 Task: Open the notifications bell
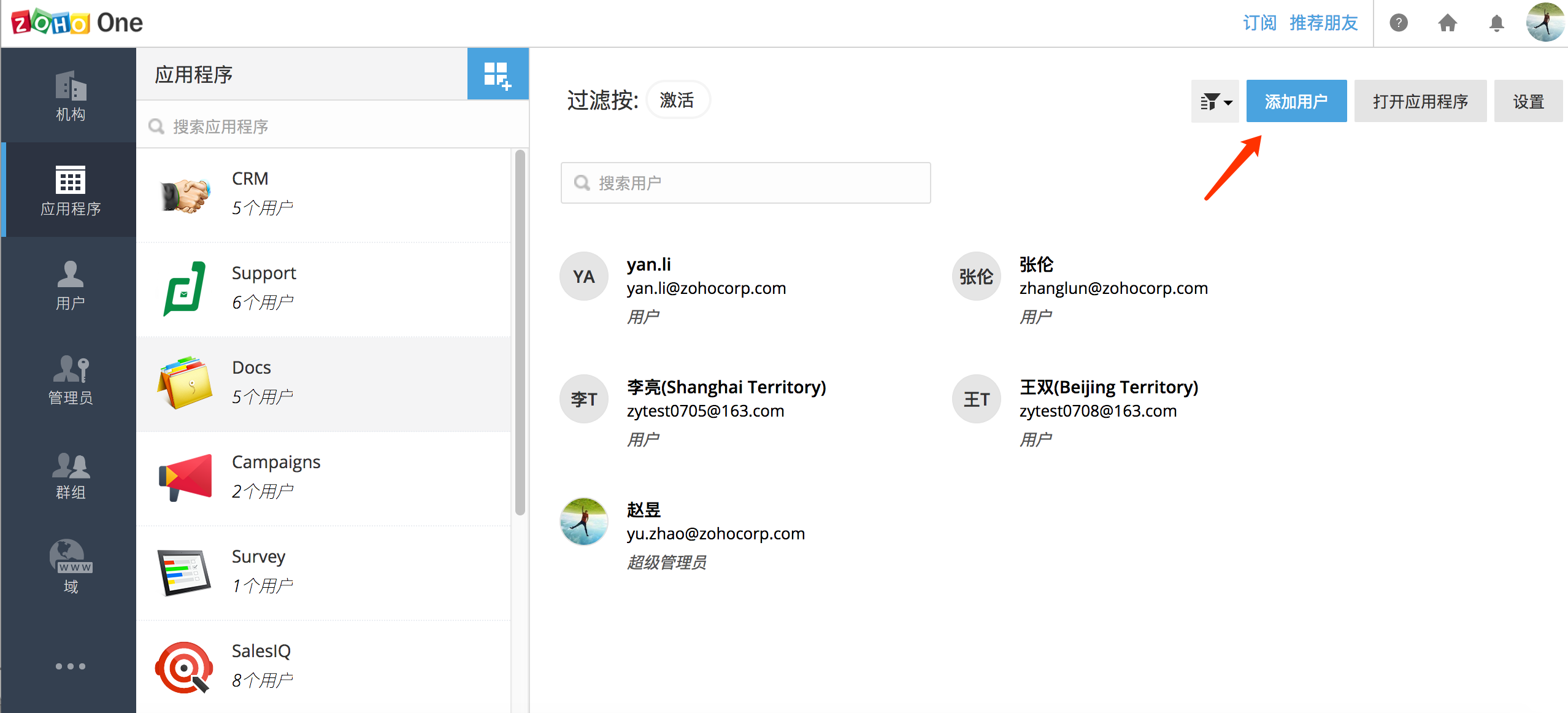(1496, 23)
